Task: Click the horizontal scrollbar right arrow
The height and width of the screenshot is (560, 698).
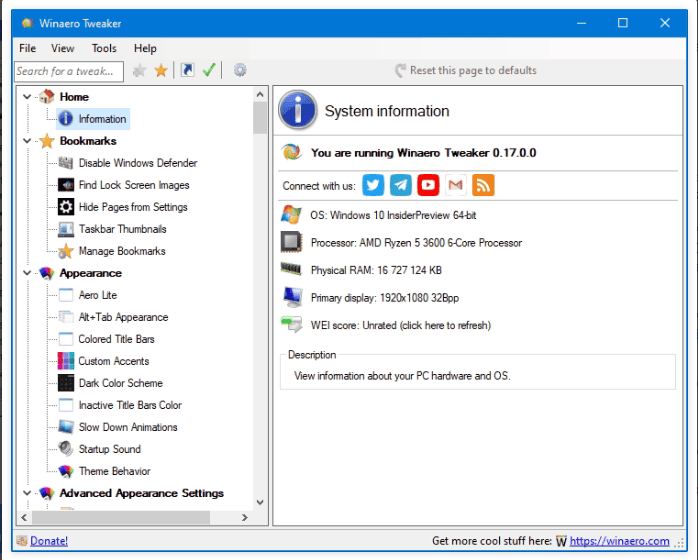Action: click(244, 517)
